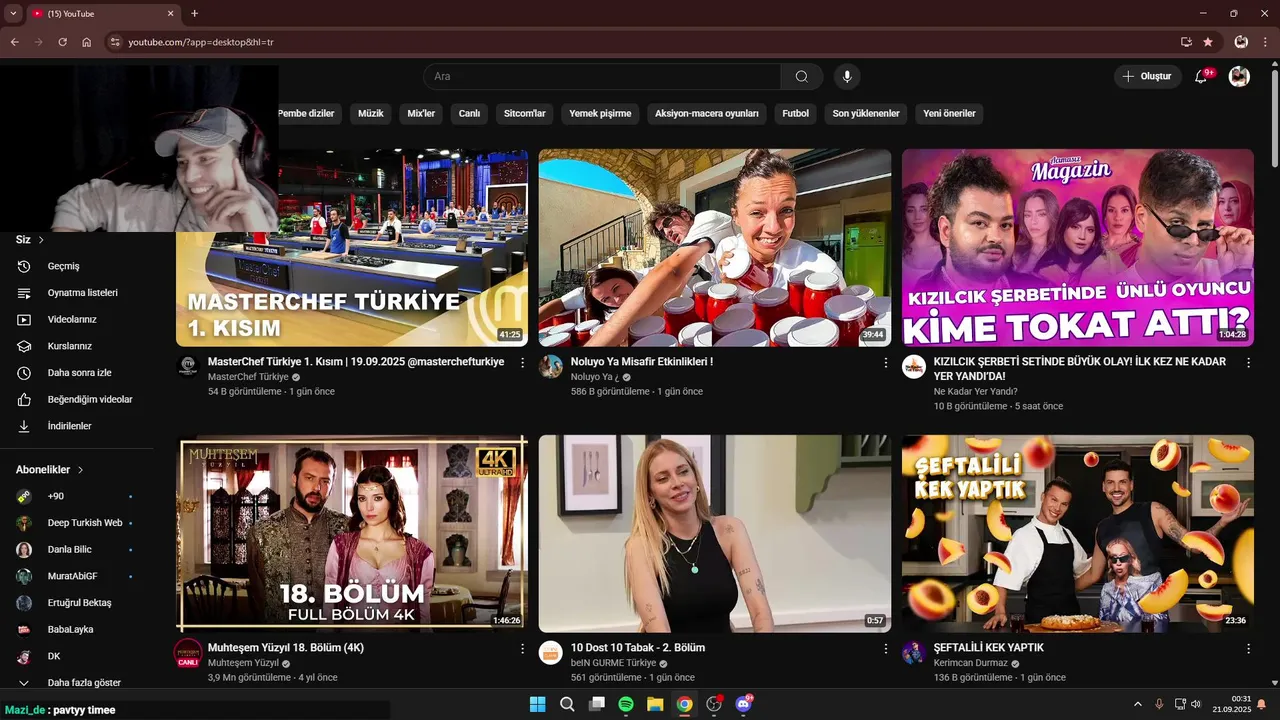The width and height of the screenshot is (1280, 720).
Task: Start voice search with microphone icon
Action: 847,76
